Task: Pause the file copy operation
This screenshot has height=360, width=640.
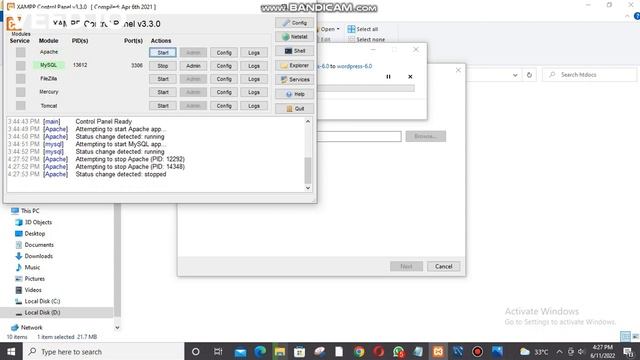Action: tap(388, 76)
